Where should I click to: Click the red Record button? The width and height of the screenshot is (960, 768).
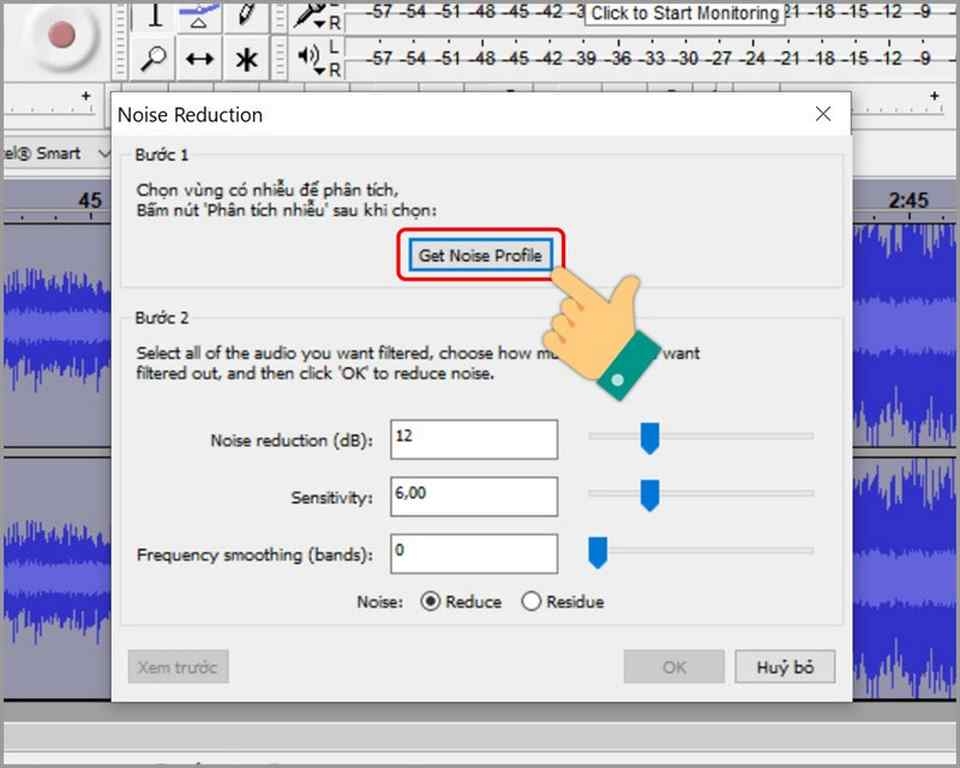tap(61, 34)
